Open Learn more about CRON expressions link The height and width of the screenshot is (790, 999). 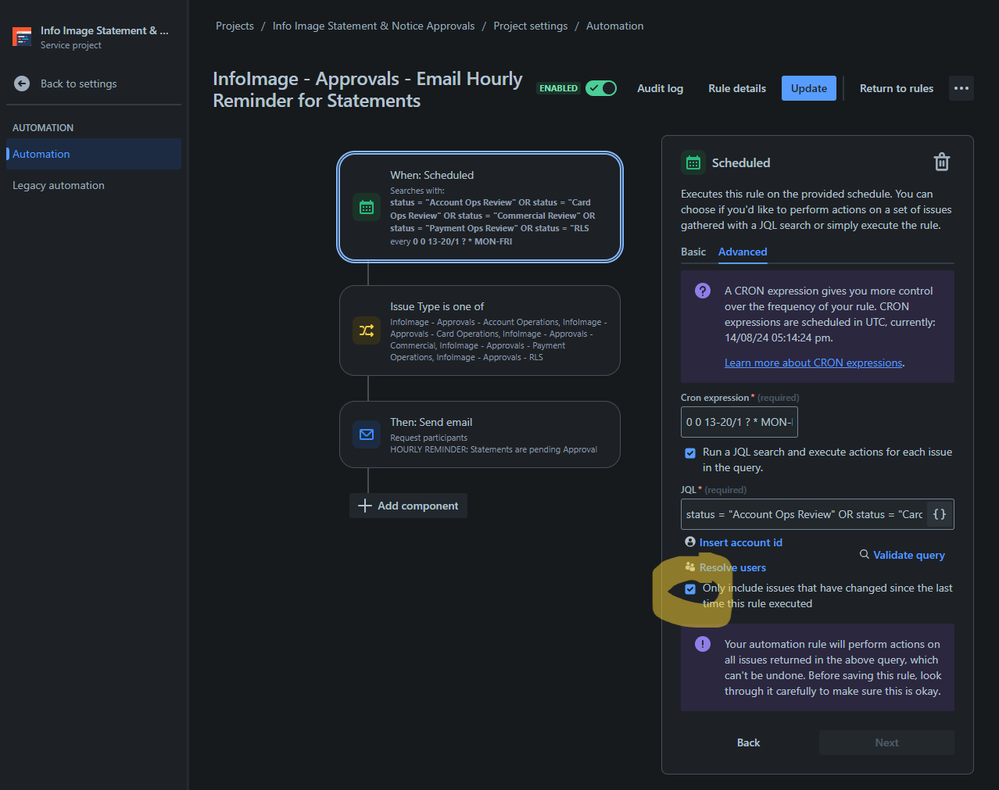point(813,363)
